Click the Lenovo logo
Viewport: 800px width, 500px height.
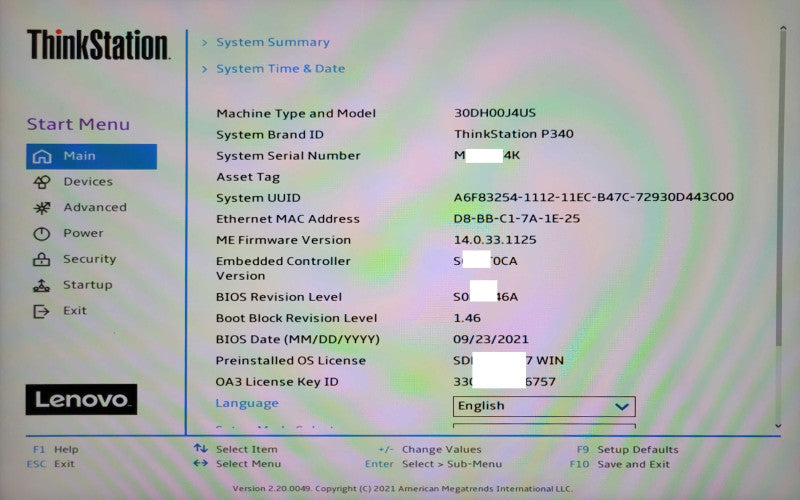click(81, 399)
